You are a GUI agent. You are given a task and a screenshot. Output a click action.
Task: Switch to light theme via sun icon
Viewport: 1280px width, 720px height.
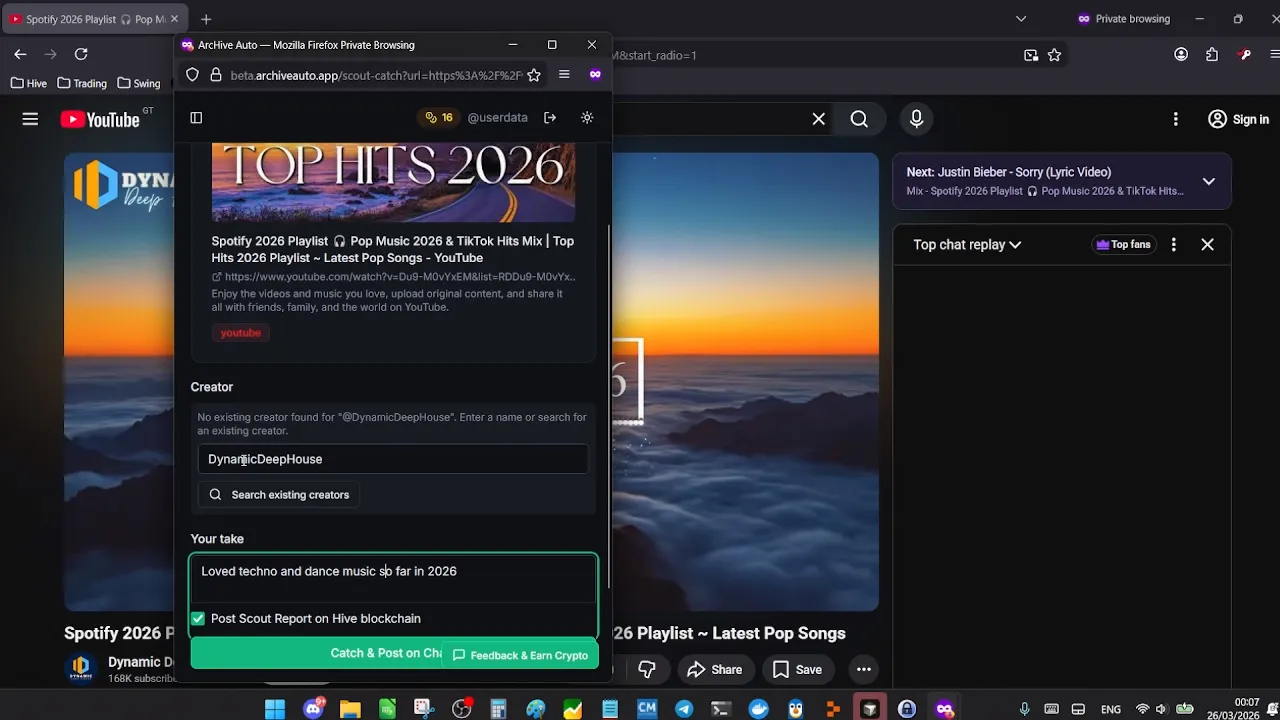coord(587,117)
